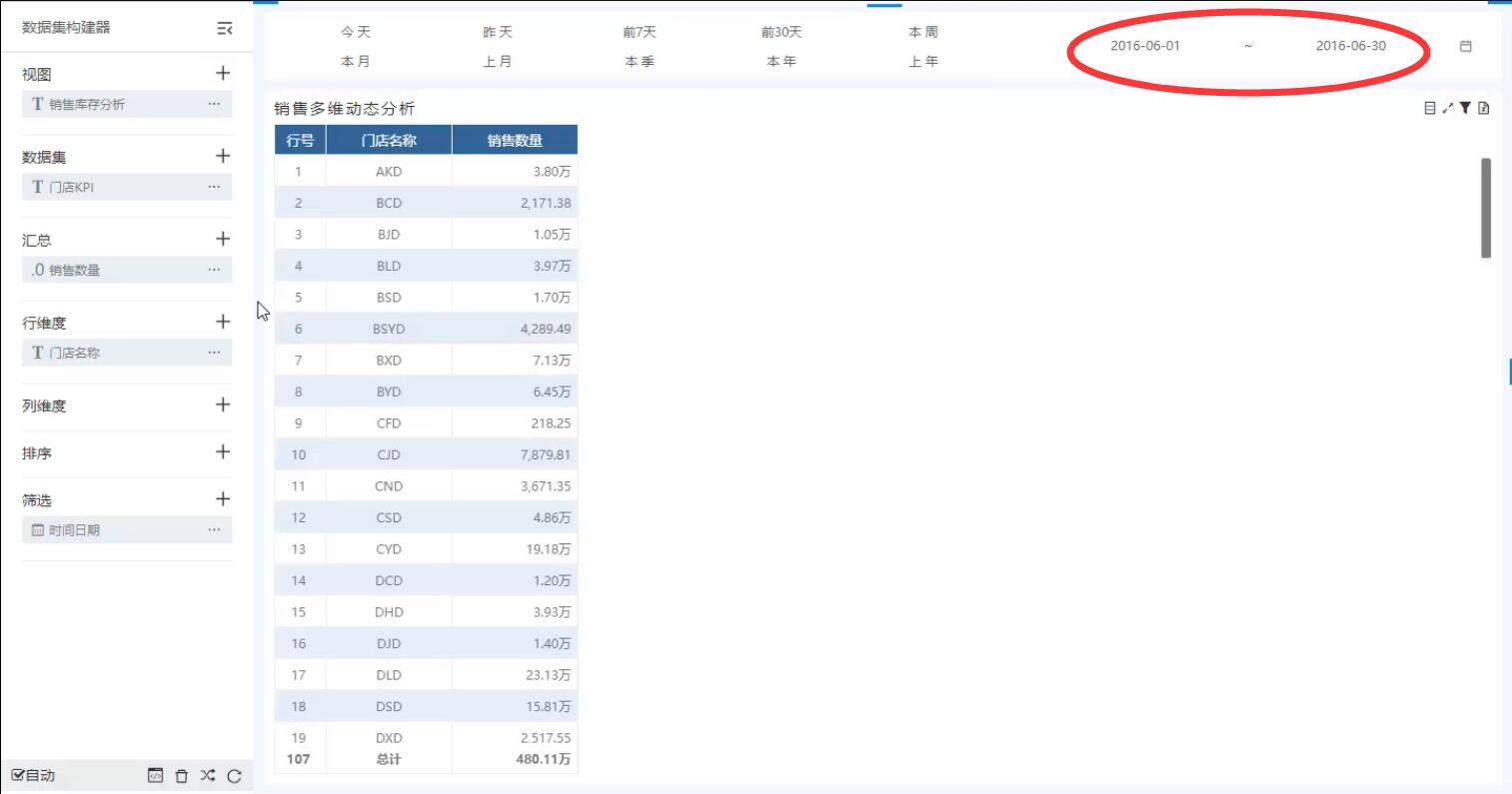Select the 销售数量 summary item
Screen dimensions: 1512x794
click(127, 270)
